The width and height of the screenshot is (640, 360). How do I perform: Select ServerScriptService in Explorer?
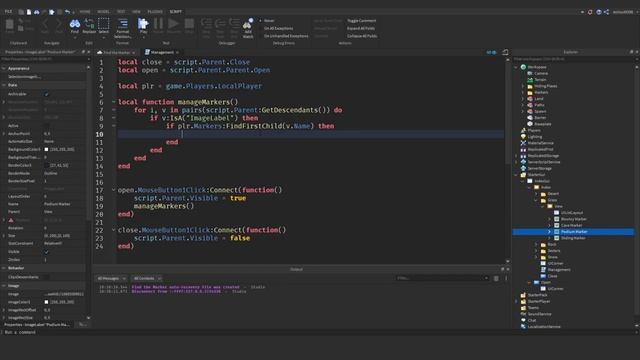click(x=544, y=162)
